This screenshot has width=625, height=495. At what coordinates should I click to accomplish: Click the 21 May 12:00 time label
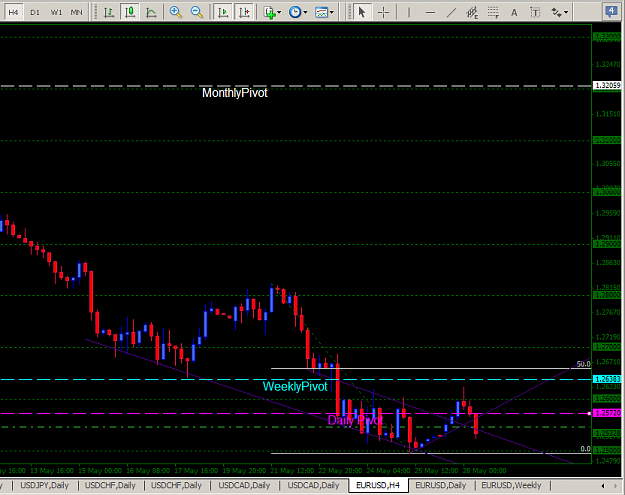coord(293,471)
